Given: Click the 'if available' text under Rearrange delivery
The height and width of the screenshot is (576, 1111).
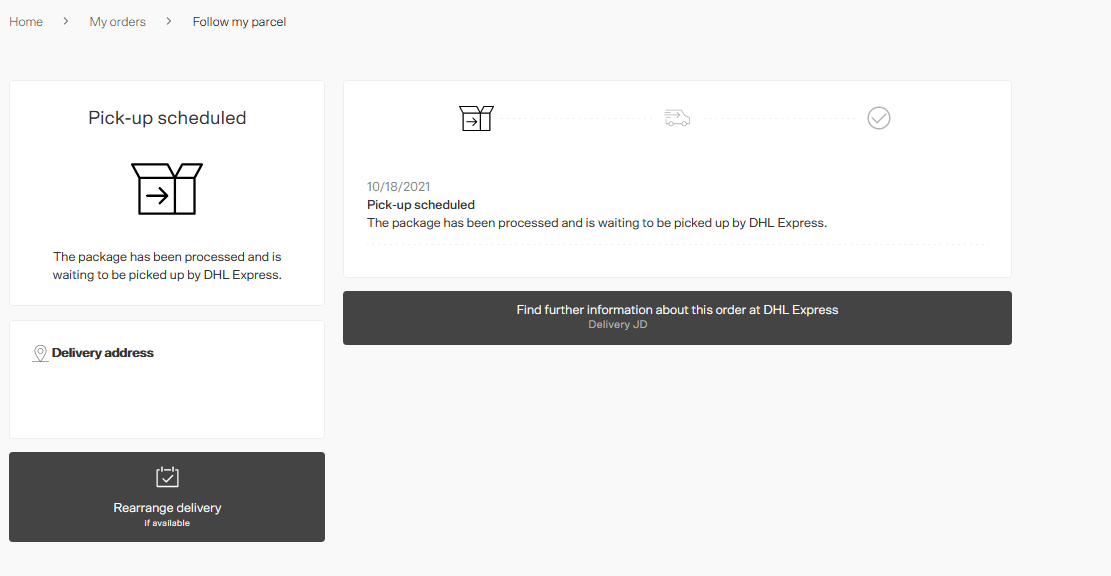Looking at the screenshot, I should pos(167,522).
